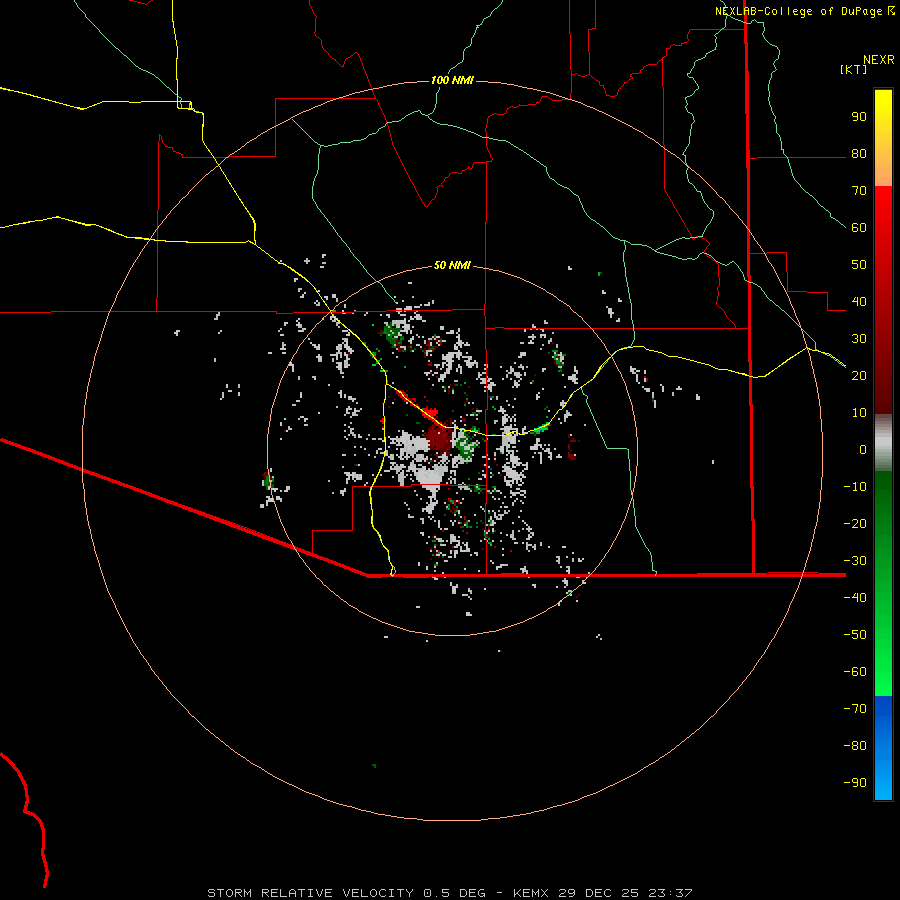This screenshot has height=900, width=900.
Task: Click the -70 value on velocity scale
Action: (x=855, y=708)
